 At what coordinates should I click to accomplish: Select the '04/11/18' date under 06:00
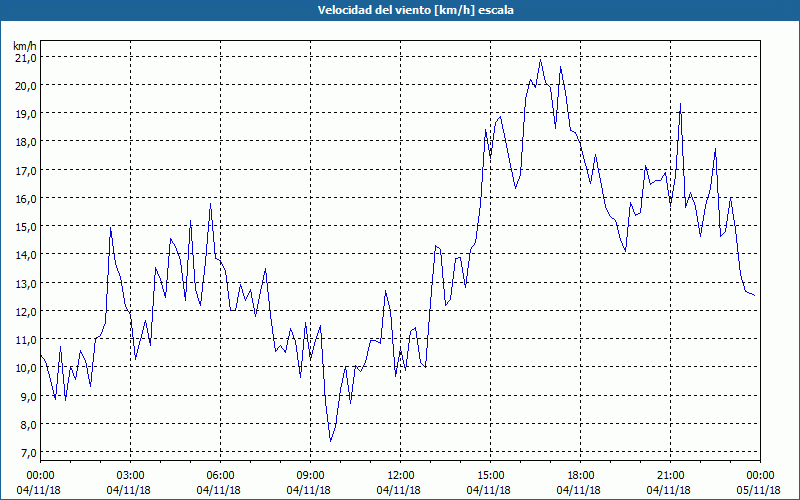[218, 490]
